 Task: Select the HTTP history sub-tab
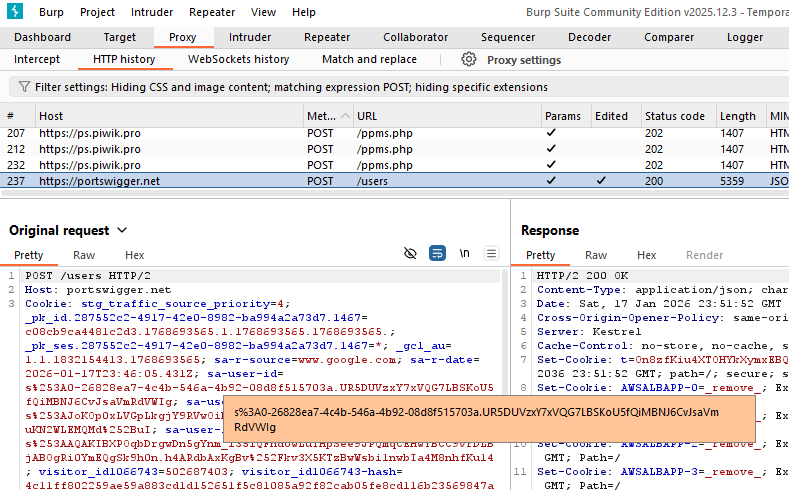124,59
